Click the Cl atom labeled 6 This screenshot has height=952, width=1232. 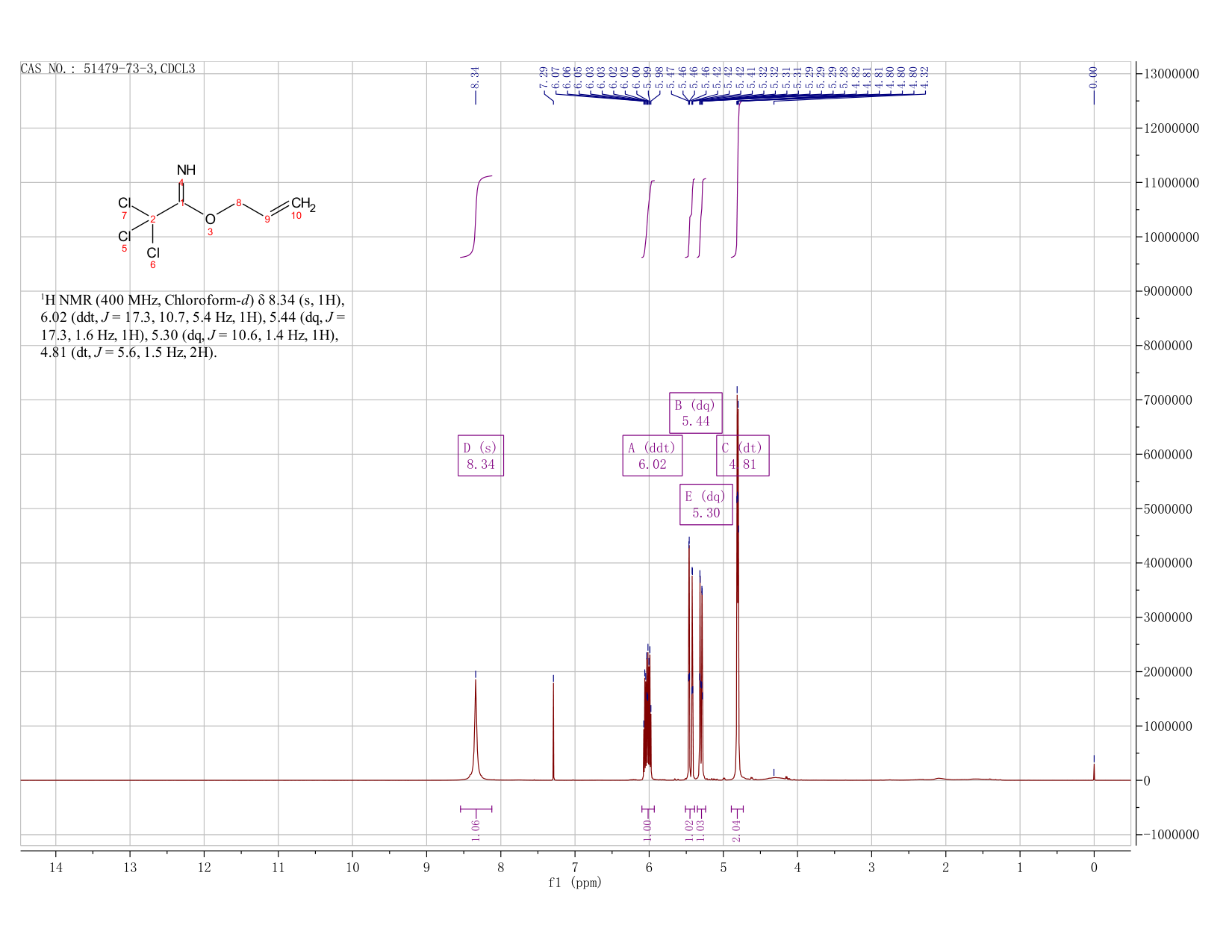[153, 253]
